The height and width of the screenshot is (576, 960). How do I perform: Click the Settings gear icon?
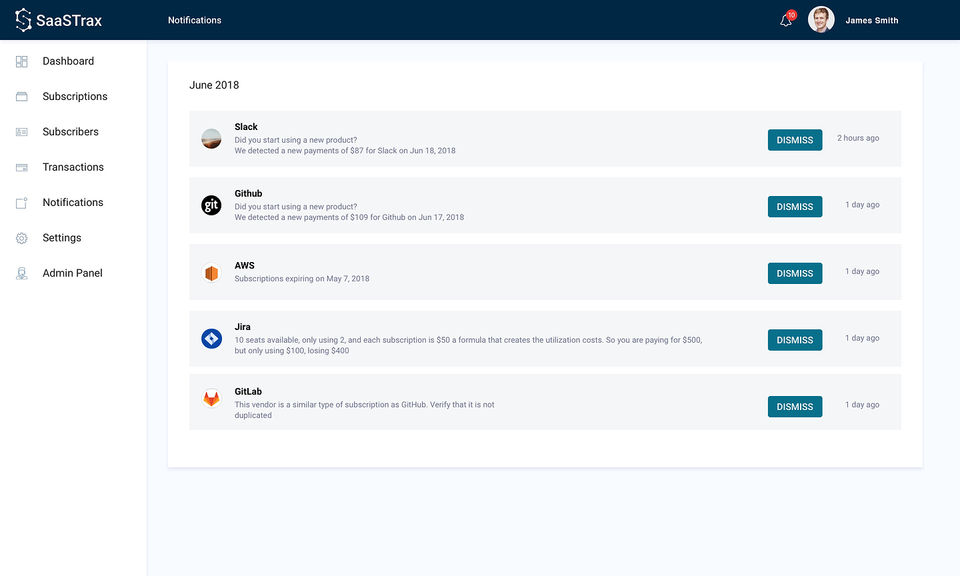click(x=21, y=238)
